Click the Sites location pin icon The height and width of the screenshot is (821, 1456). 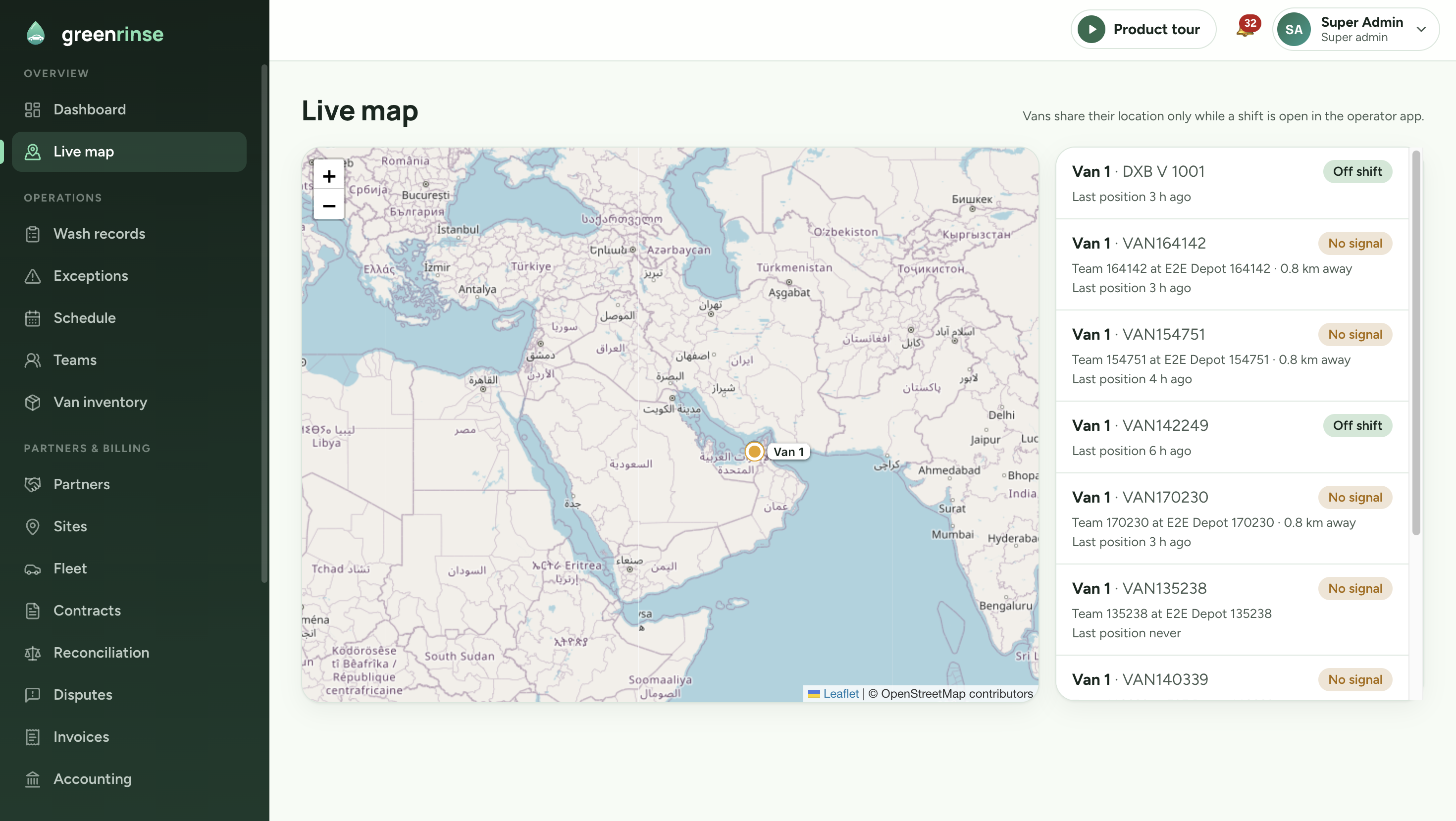pyautogui.click(x=33, y=526)
